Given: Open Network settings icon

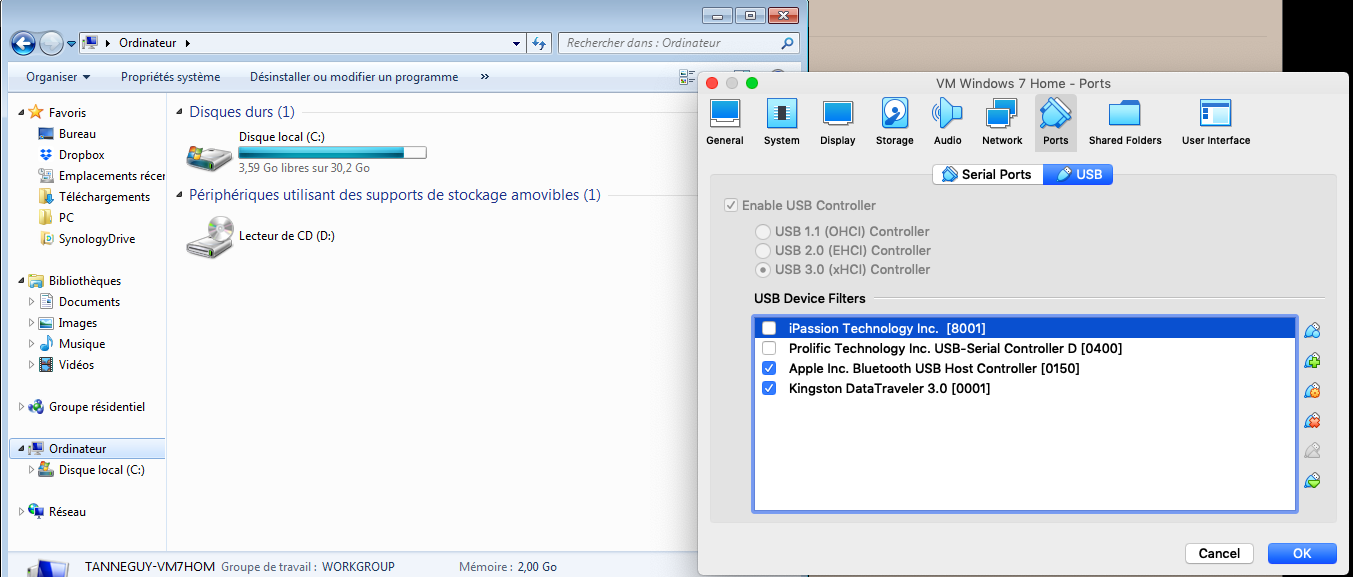Looking at the screenshot, I should click(1001, 123).
